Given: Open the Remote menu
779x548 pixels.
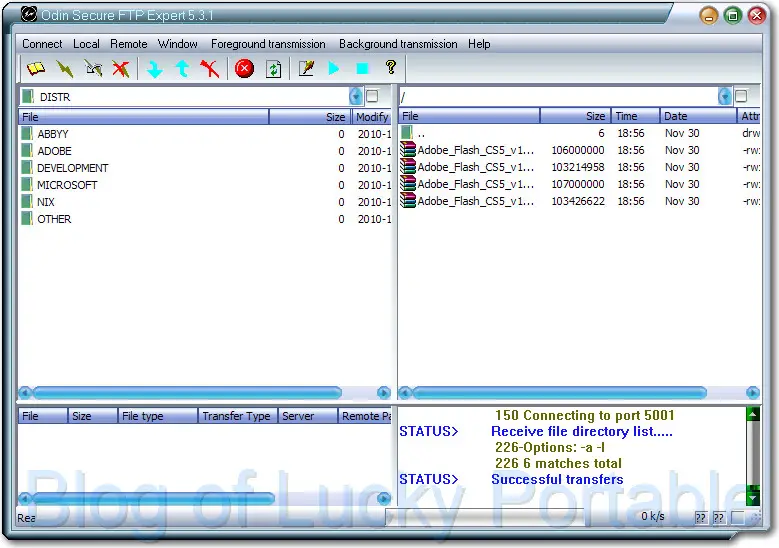Looking at the screenshot, I should tap(129, 44).
